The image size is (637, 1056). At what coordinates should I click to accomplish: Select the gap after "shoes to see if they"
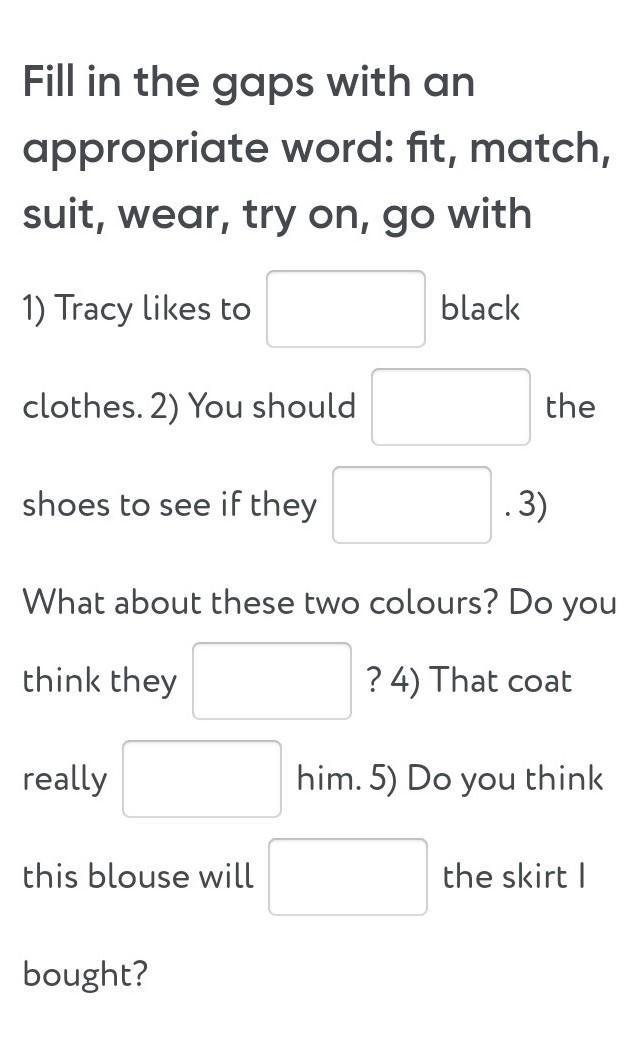coord(411,505)
